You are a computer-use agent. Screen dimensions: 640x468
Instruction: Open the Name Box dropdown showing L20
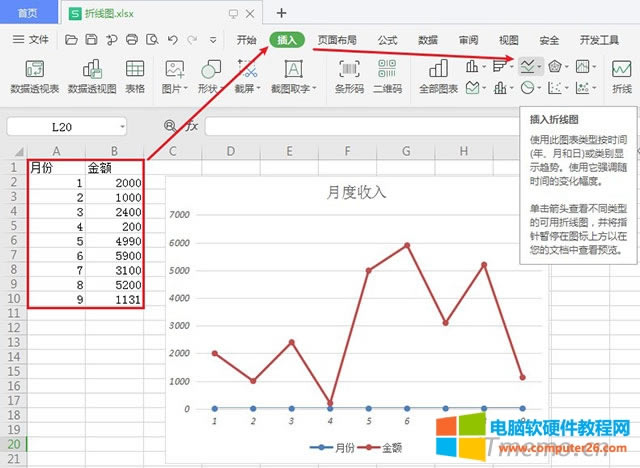pyautogui.click(x=121, y=127)
